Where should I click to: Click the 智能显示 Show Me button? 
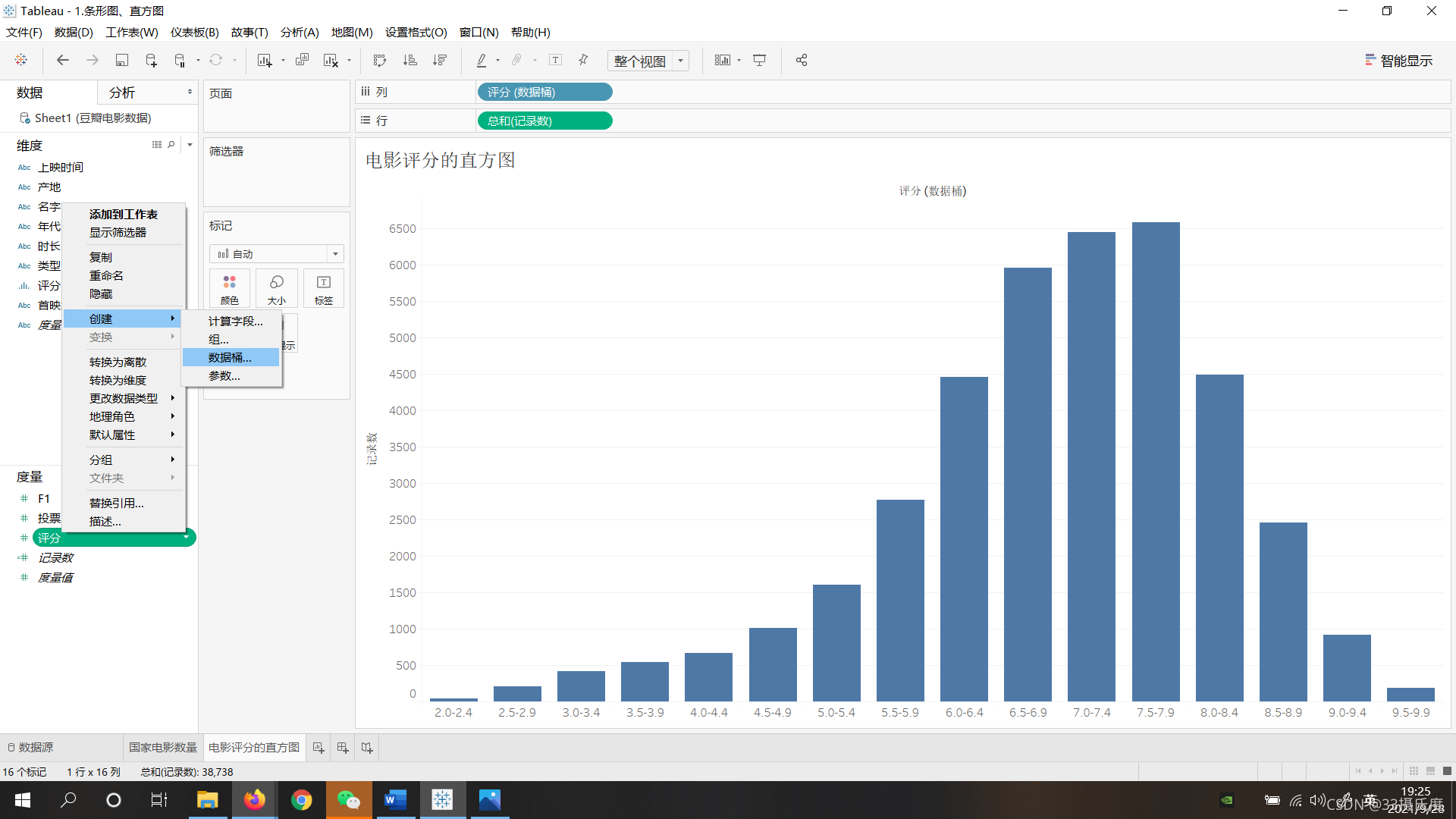pos(1398,61)
